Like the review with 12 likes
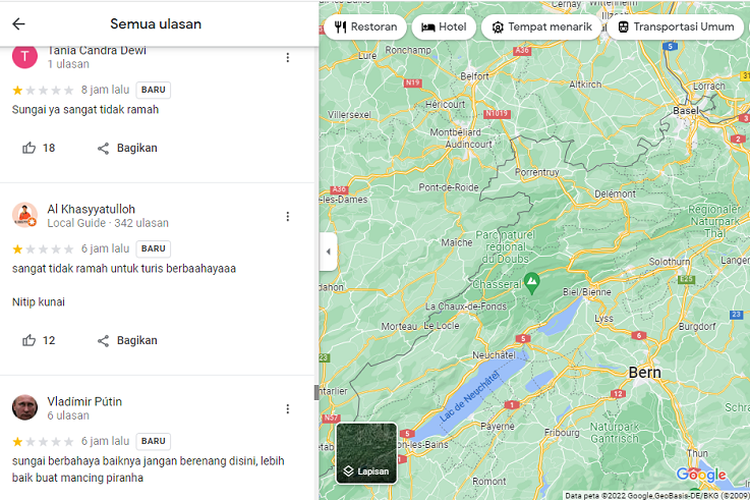 tap(29, 341)
